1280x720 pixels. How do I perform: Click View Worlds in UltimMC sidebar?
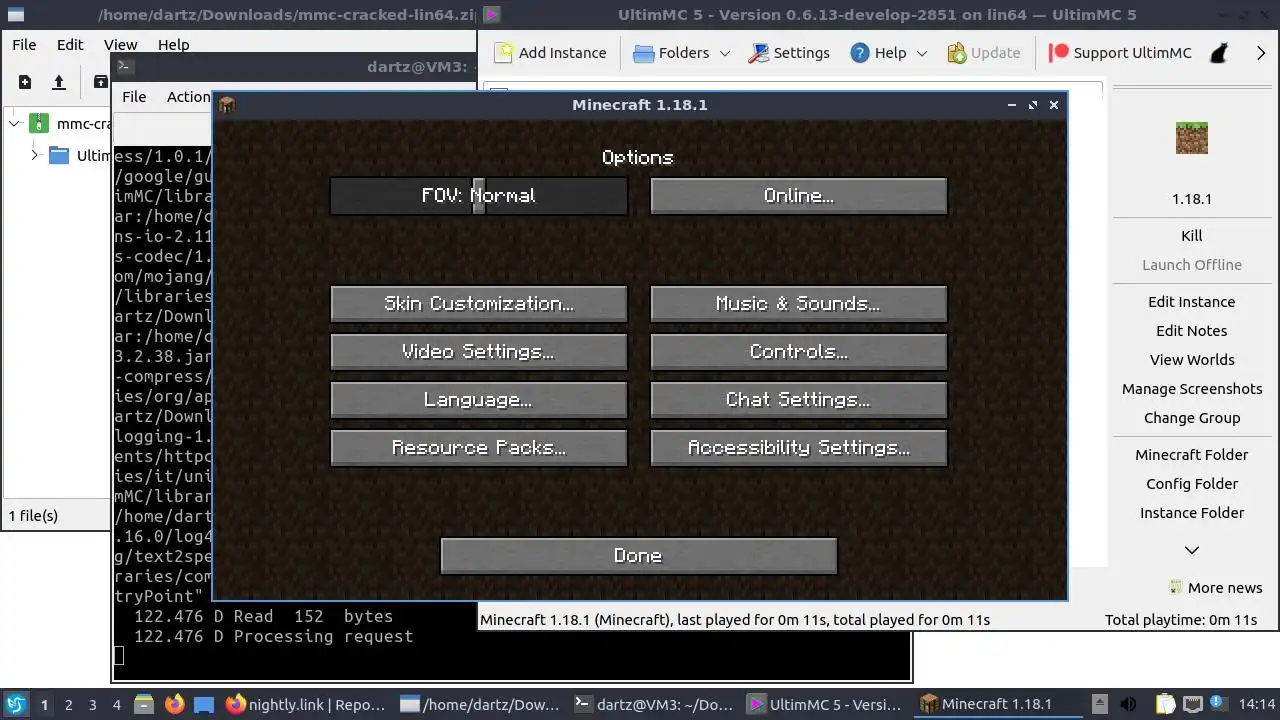pos(1192,360)
